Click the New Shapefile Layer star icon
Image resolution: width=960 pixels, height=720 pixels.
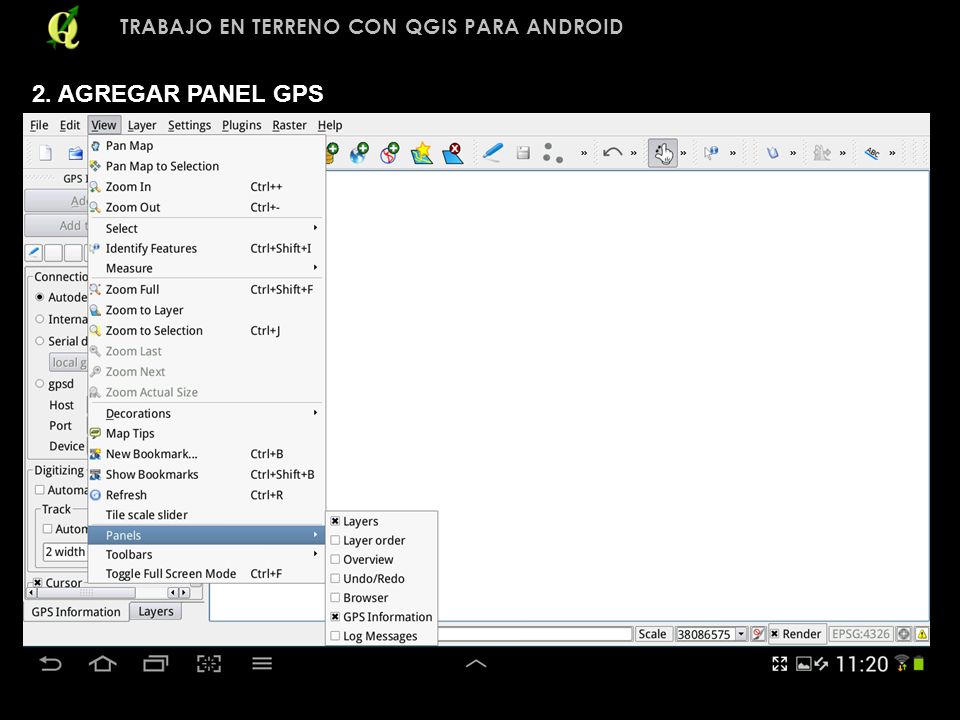coord(422,152)
